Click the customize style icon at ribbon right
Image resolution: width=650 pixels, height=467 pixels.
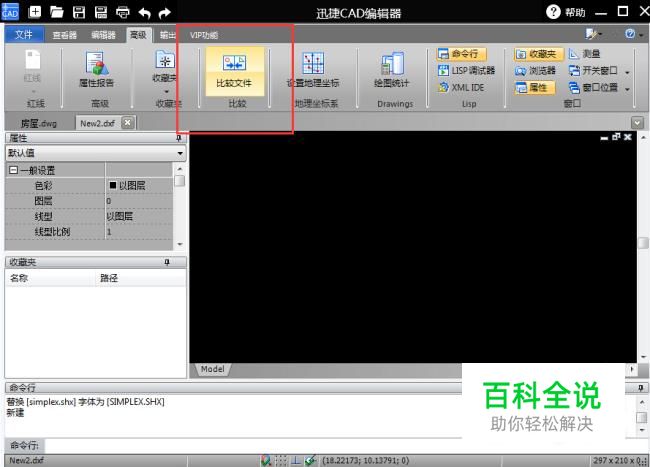[x=591, y=34]
